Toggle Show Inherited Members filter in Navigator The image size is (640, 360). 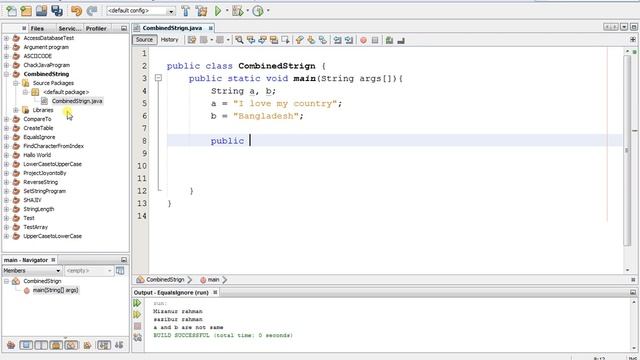click(11, 345)
